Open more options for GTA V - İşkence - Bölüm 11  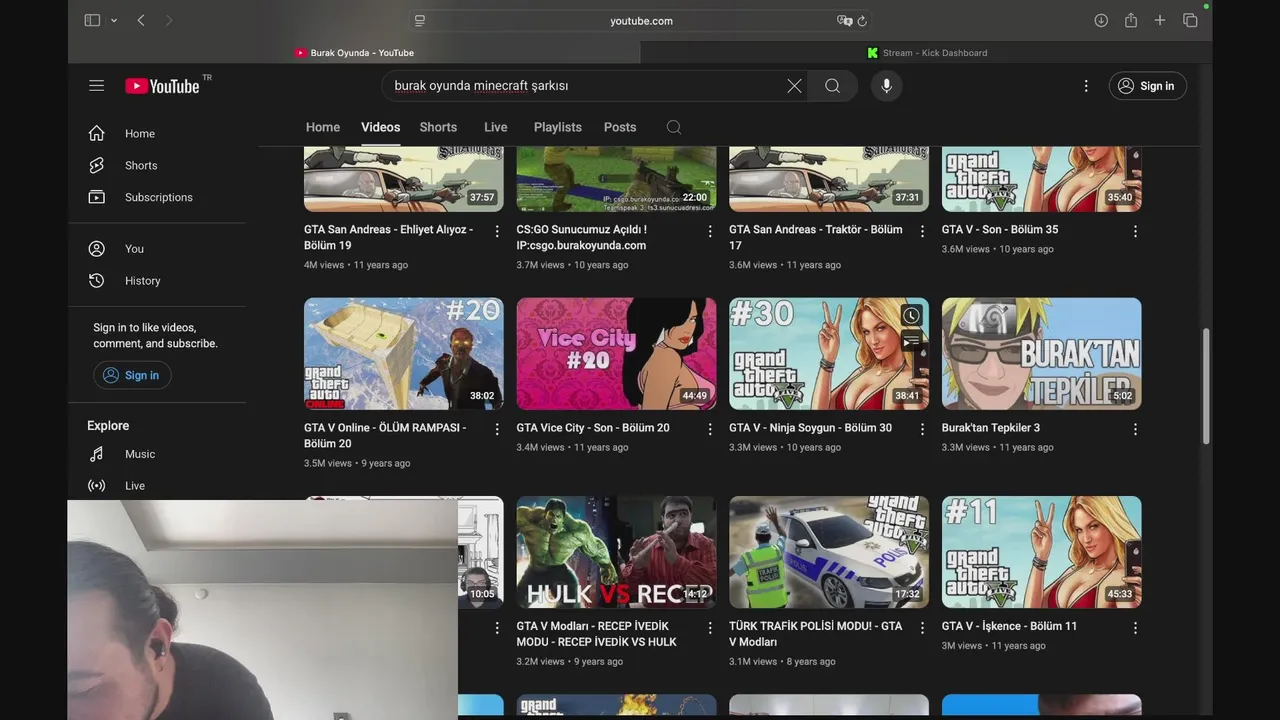(x=1135, y=627)
